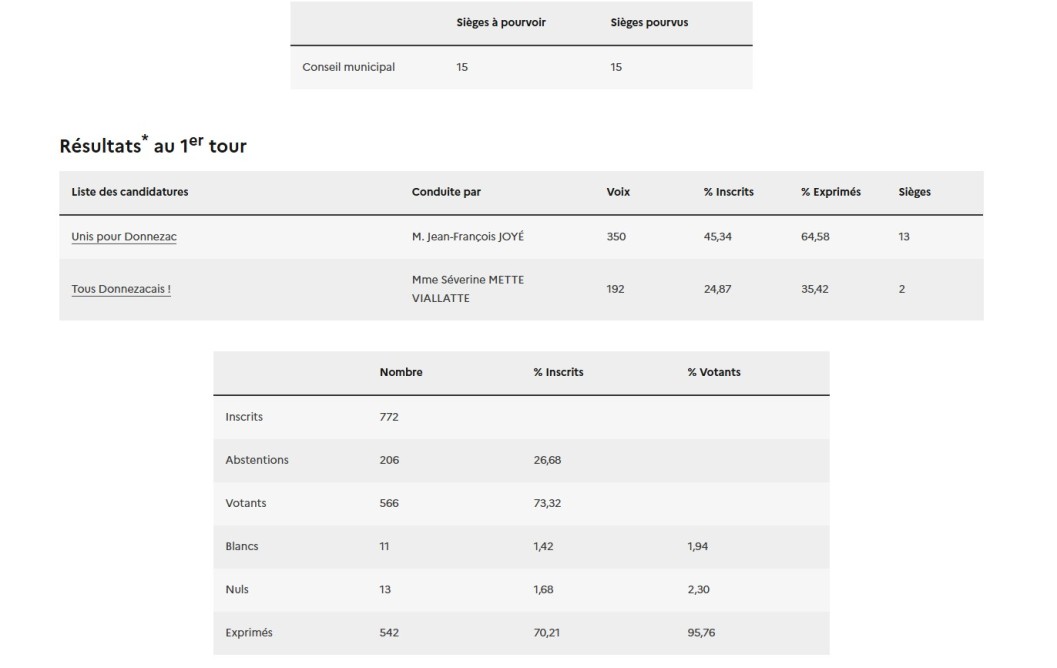Open the Unis pour Donnezac list link

(124, 237)
